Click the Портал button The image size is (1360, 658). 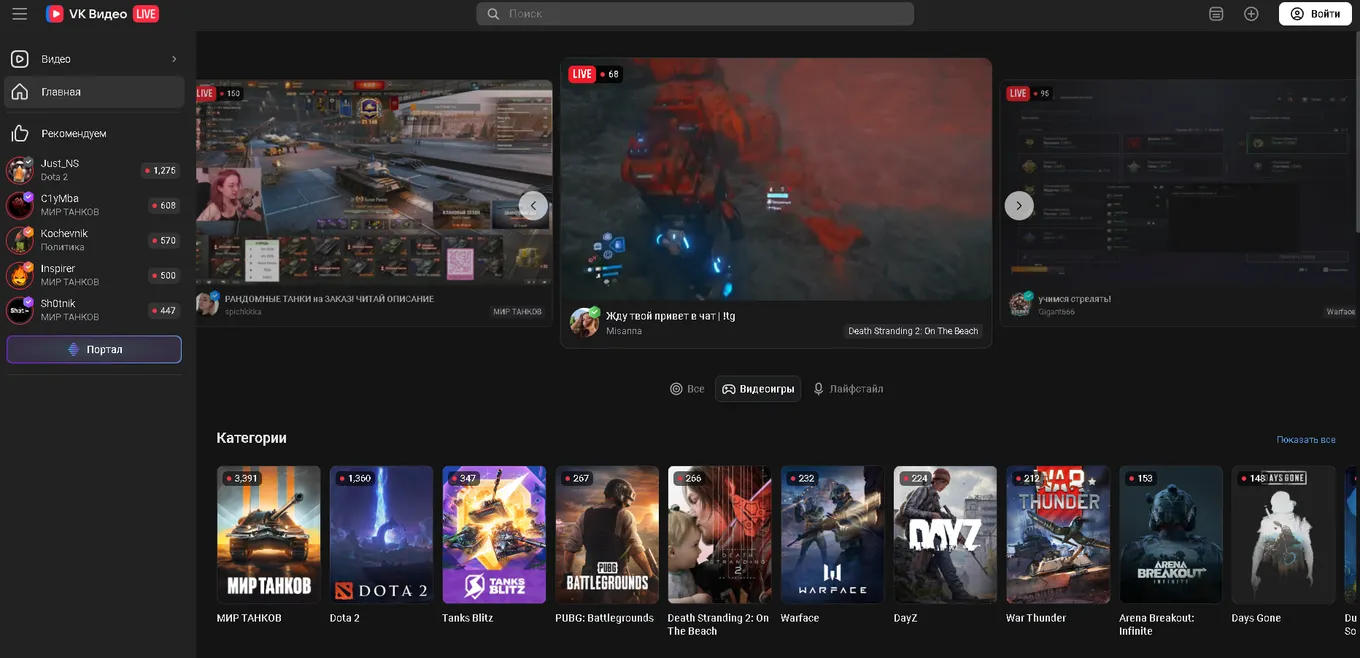click(94, 350)
